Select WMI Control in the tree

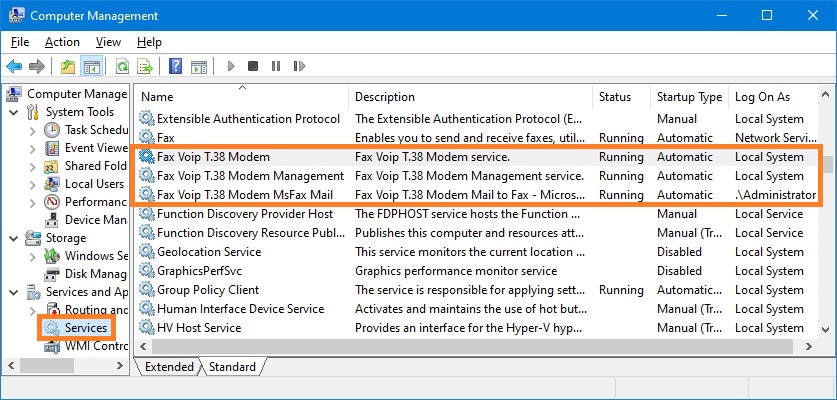pos(96,346)
